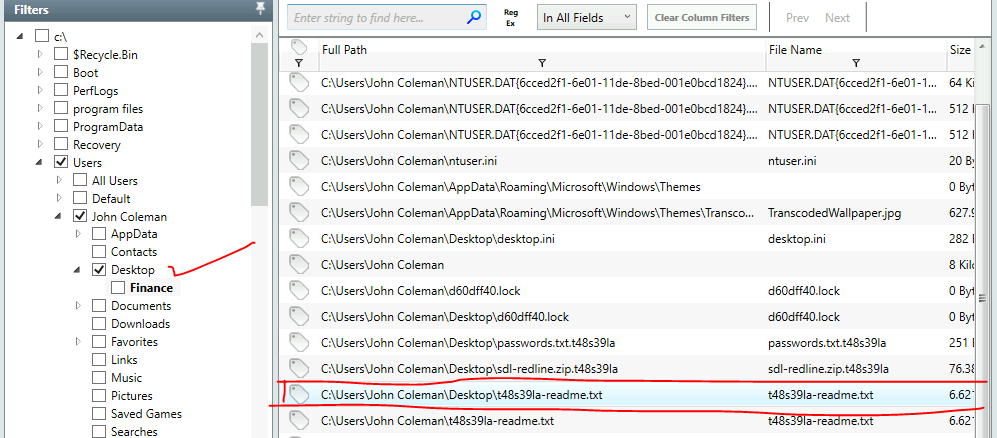Open the Full Path column filter icon
Image resolution: width=997 pixels, height=438 pixels.
[541, 63]
